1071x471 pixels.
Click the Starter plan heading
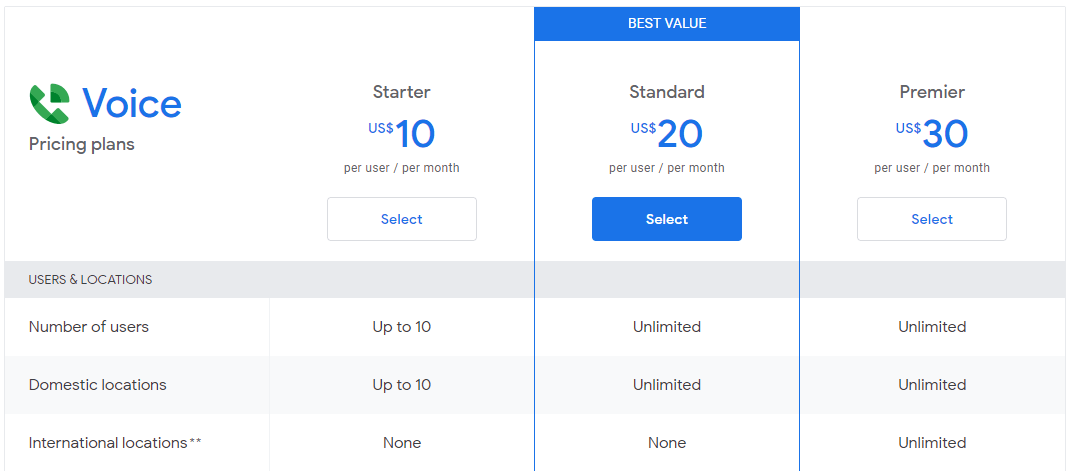pyautogui.click(x=401, y=92)
